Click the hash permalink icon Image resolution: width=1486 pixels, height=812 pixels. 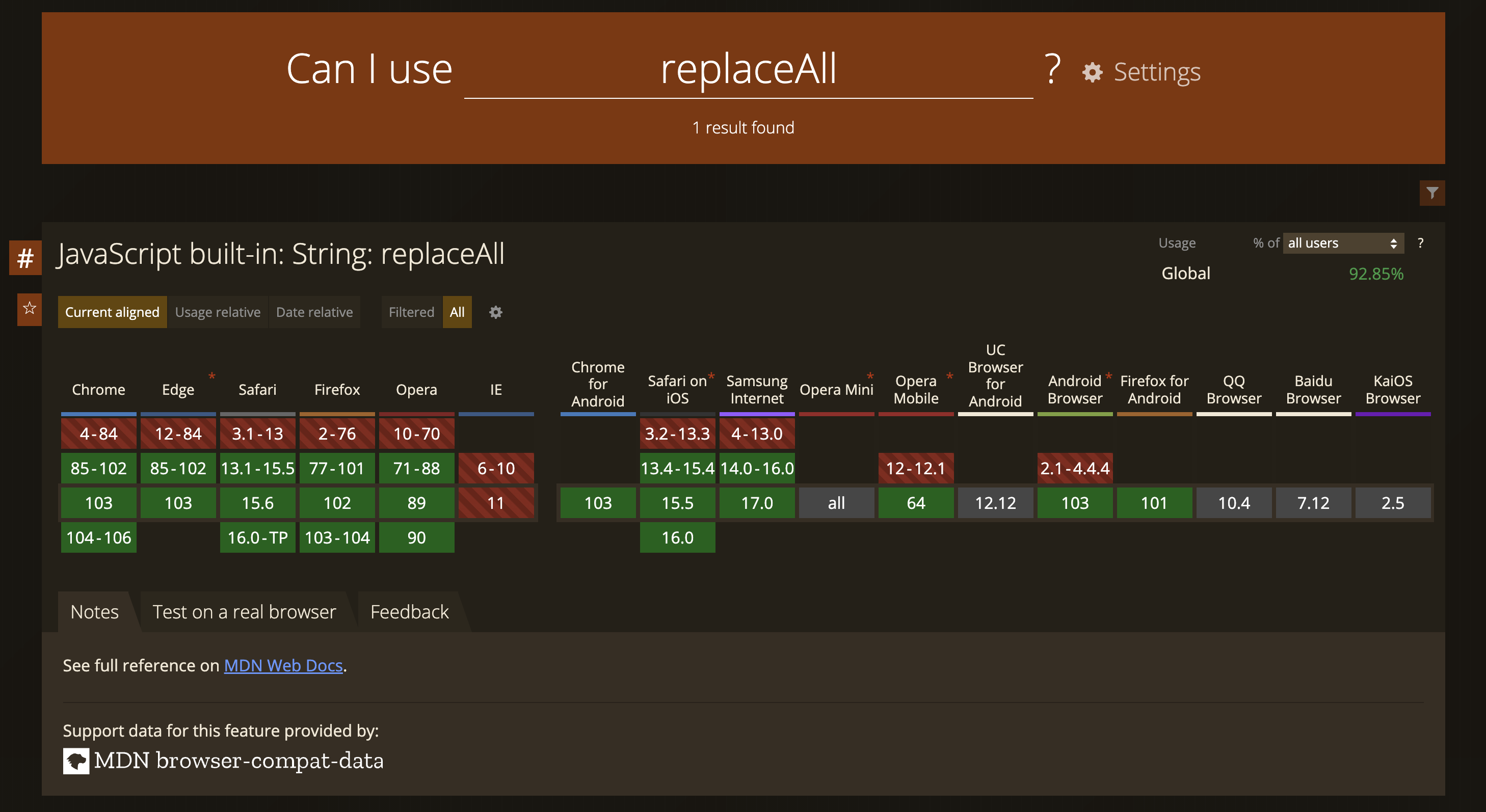[25, 258]
